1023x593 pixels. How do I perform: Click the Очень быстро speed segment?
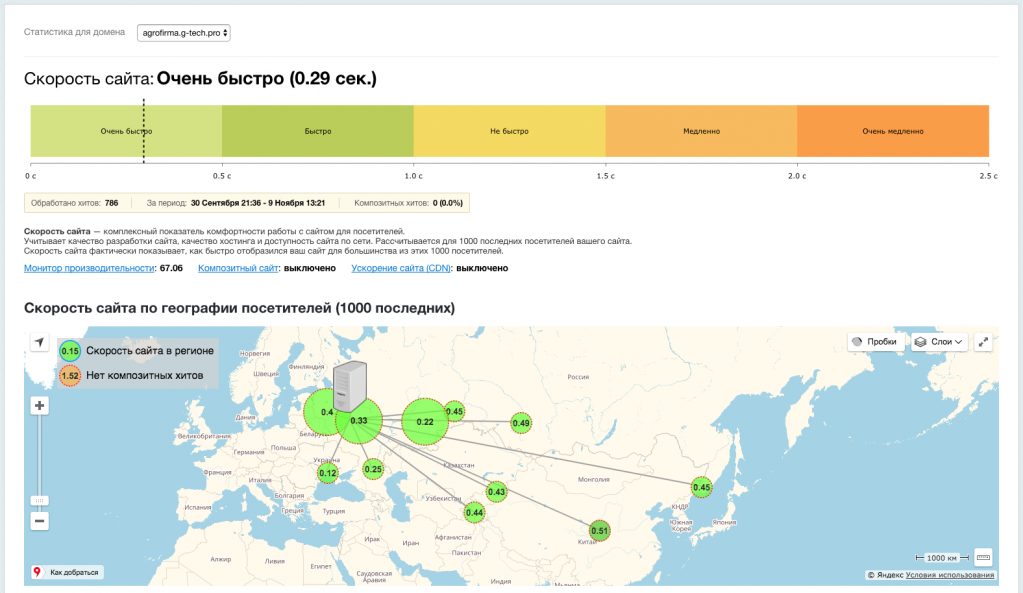(x=126, y=131)
